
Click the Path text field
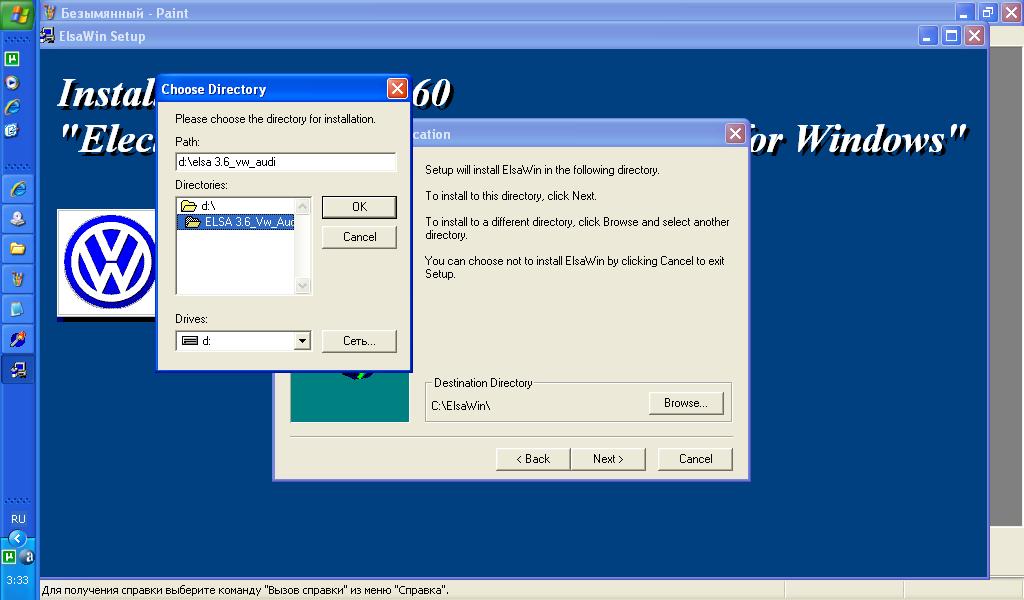285,161
